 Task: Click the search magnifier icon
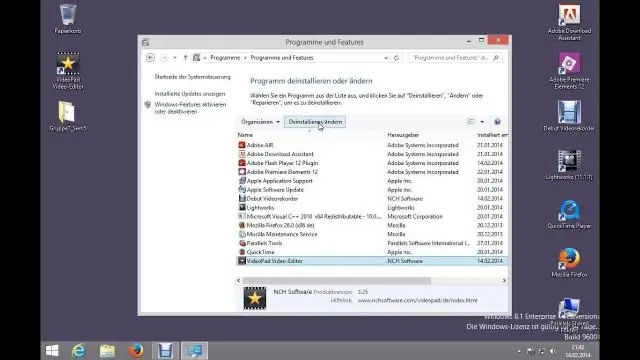point(496,58)
